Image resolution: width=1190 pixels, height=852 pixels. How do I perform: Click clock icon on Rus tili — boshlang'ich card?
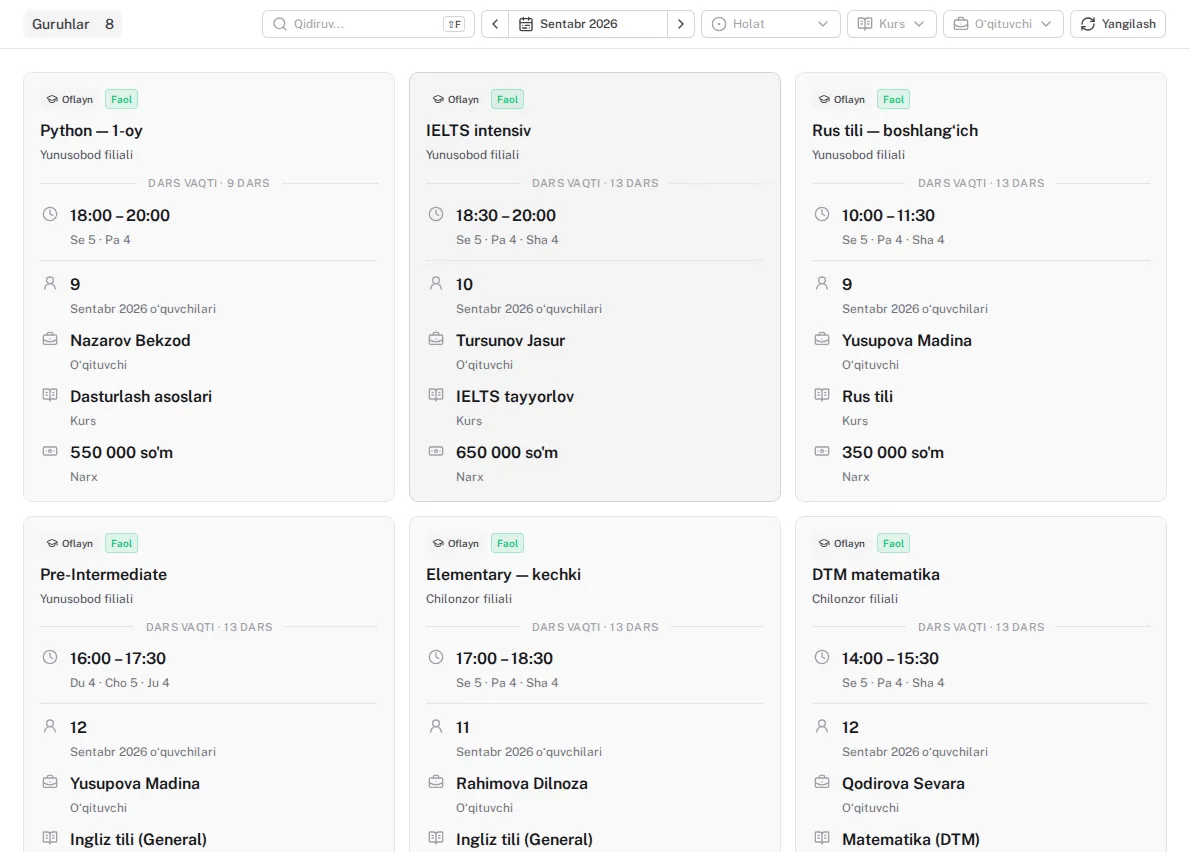tap(822, 215)
